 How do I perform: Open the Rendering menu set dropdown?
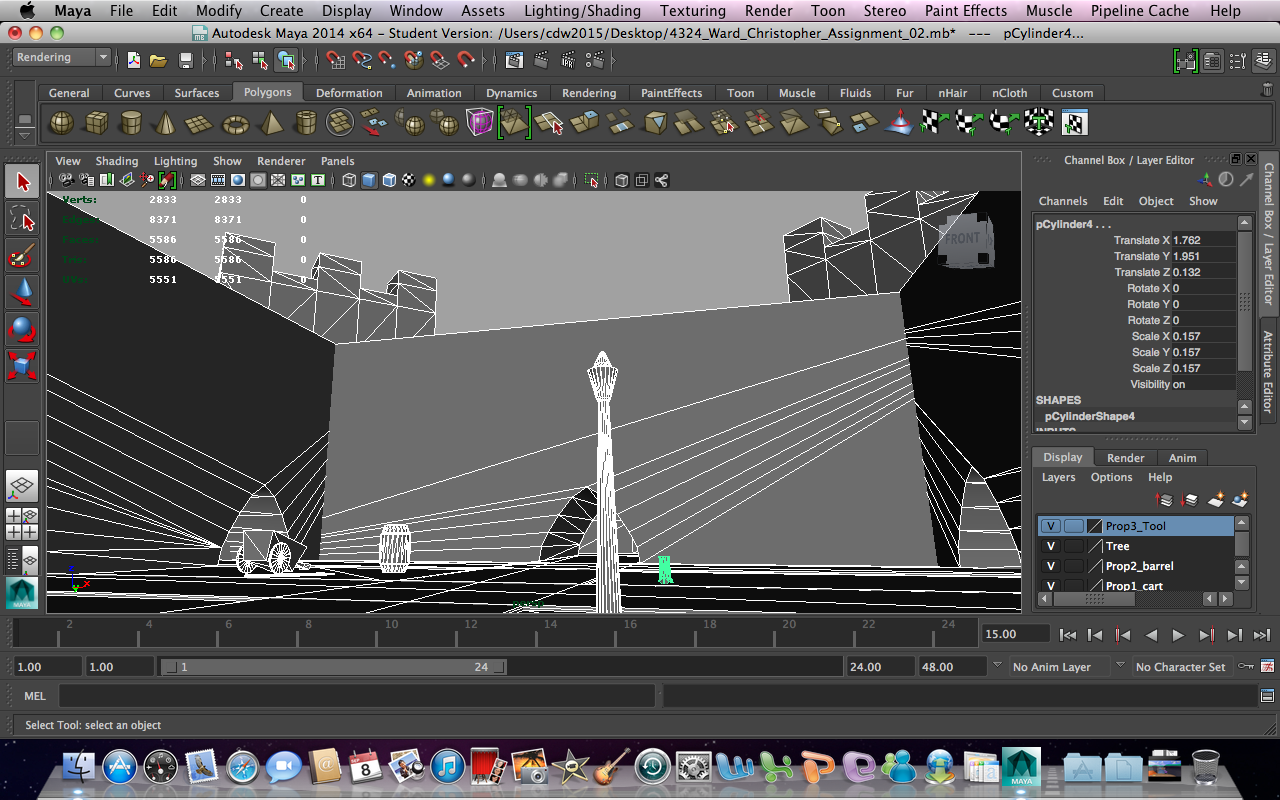(62, 58)
